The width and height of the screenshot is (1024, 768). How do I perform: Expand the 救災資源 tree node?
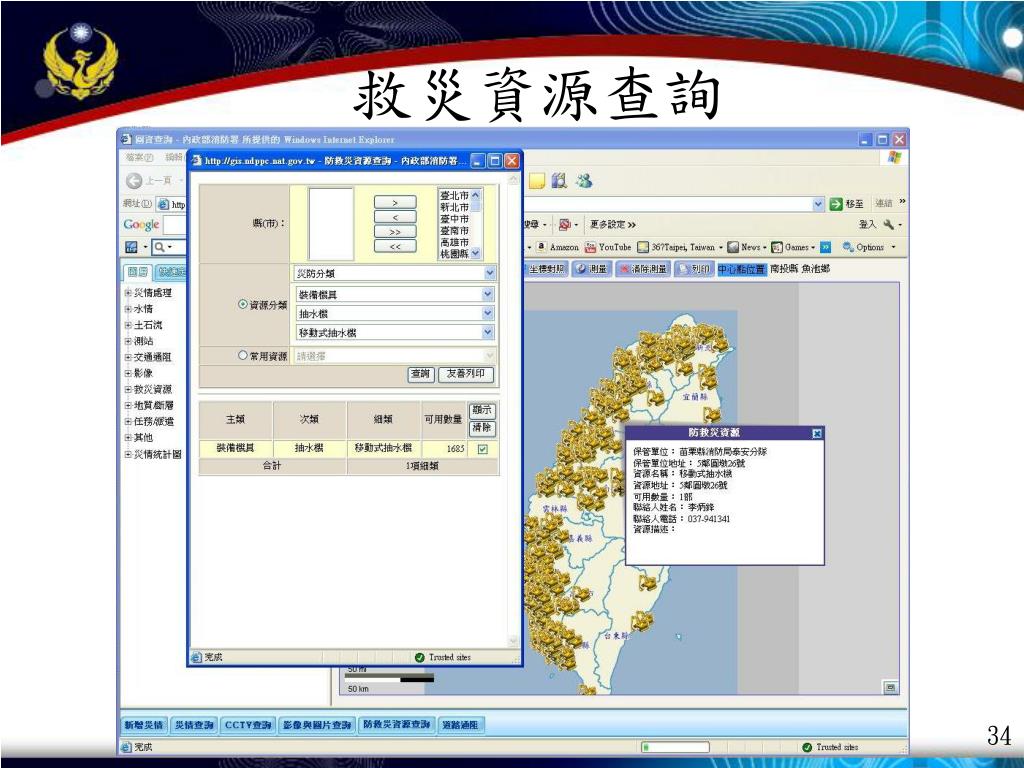pyautogui.click(x=128, y=389)
